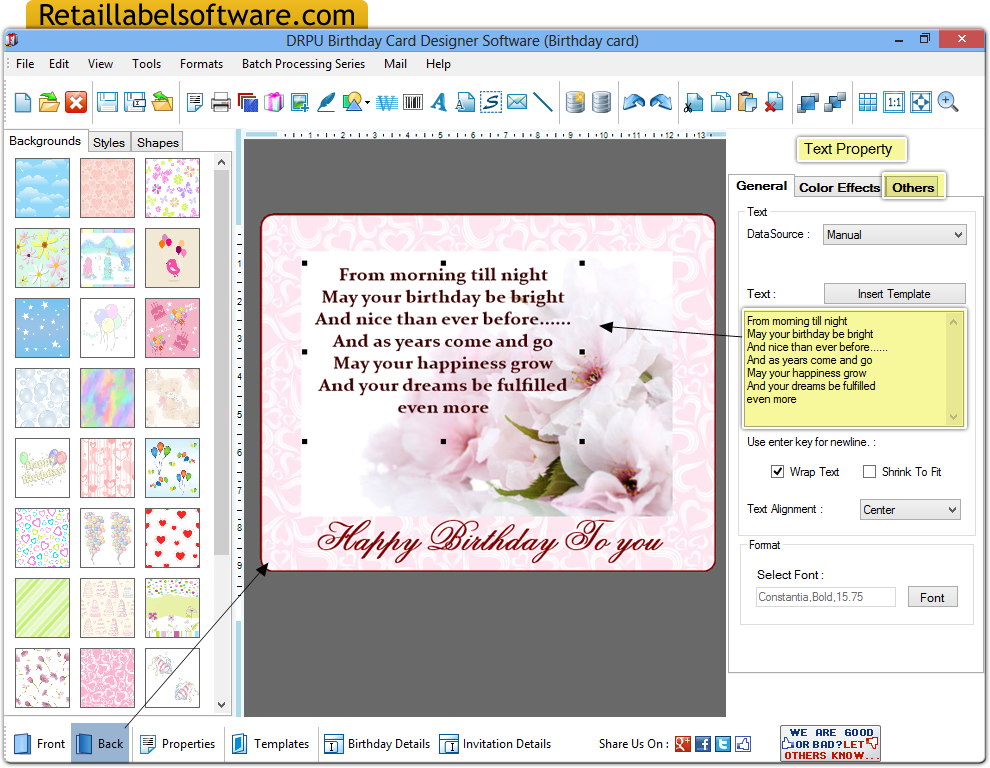Open the shape tool dropdown arrow

368,101
